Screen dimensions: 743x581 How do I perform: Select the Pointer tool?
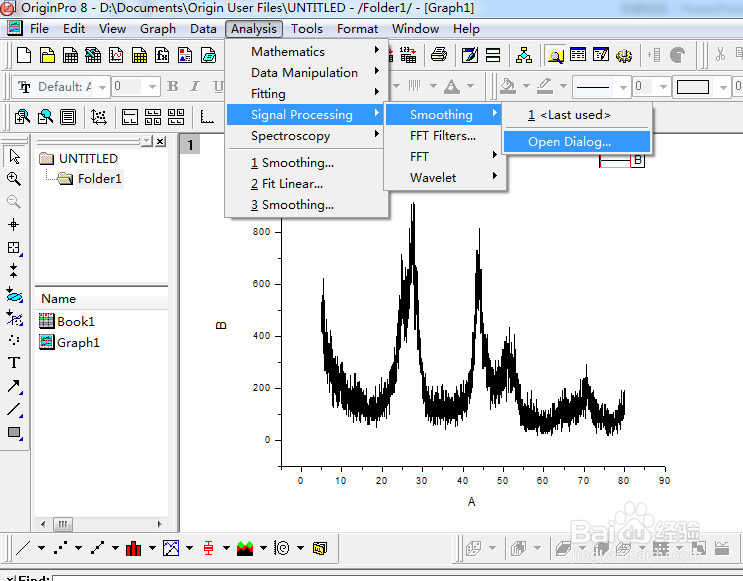pyautogui.click(x=14, y=156)
